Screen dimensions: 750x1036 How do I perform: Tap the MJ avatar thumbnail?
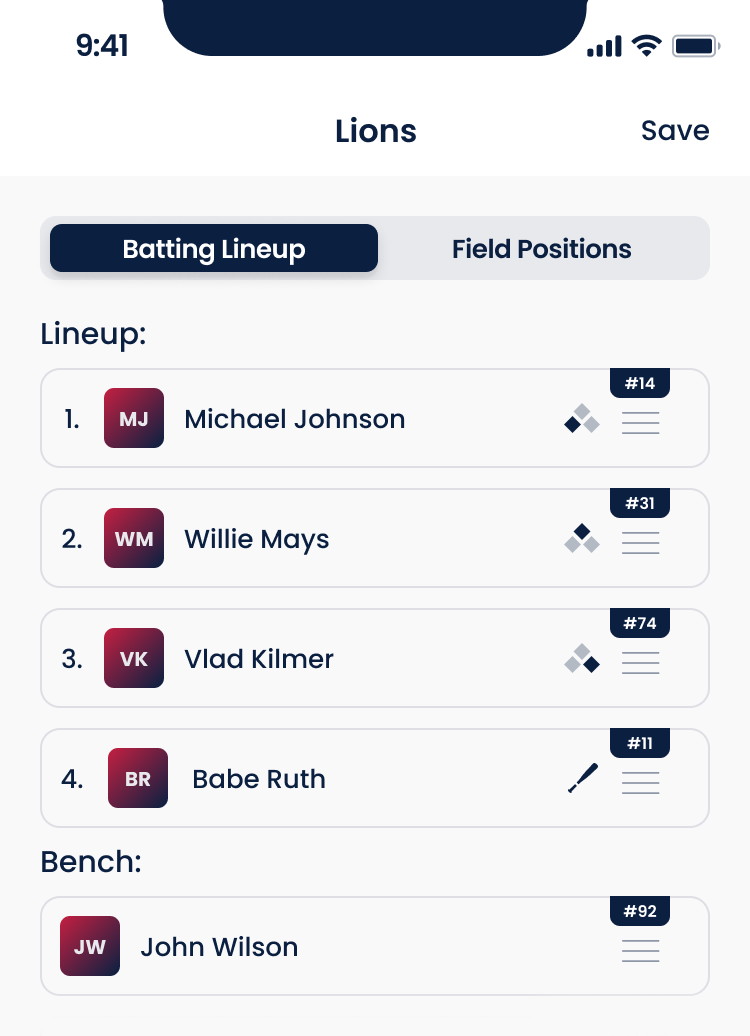tap(134, 418)
